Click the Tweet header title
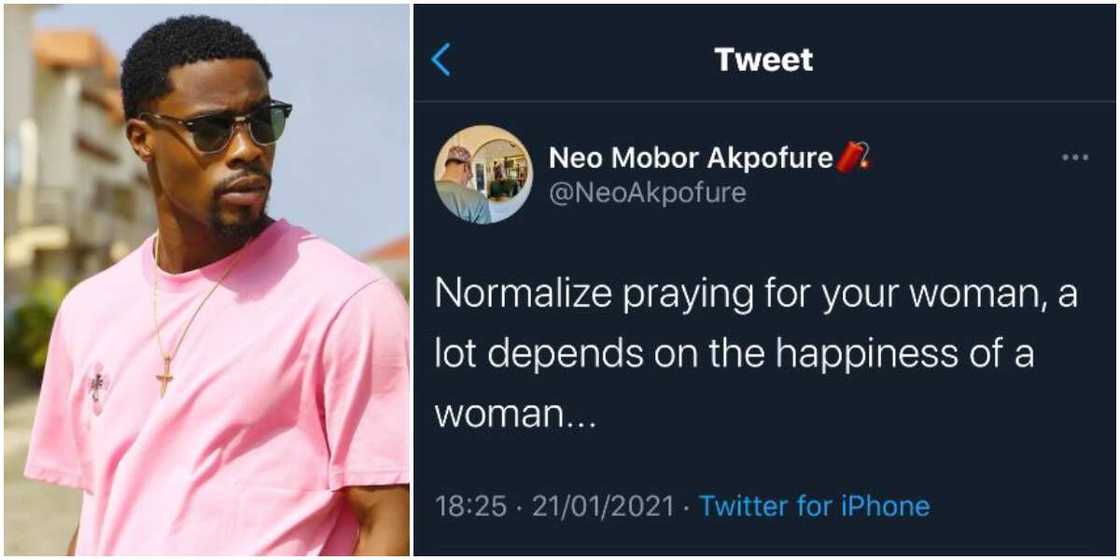 coord(764,60)
